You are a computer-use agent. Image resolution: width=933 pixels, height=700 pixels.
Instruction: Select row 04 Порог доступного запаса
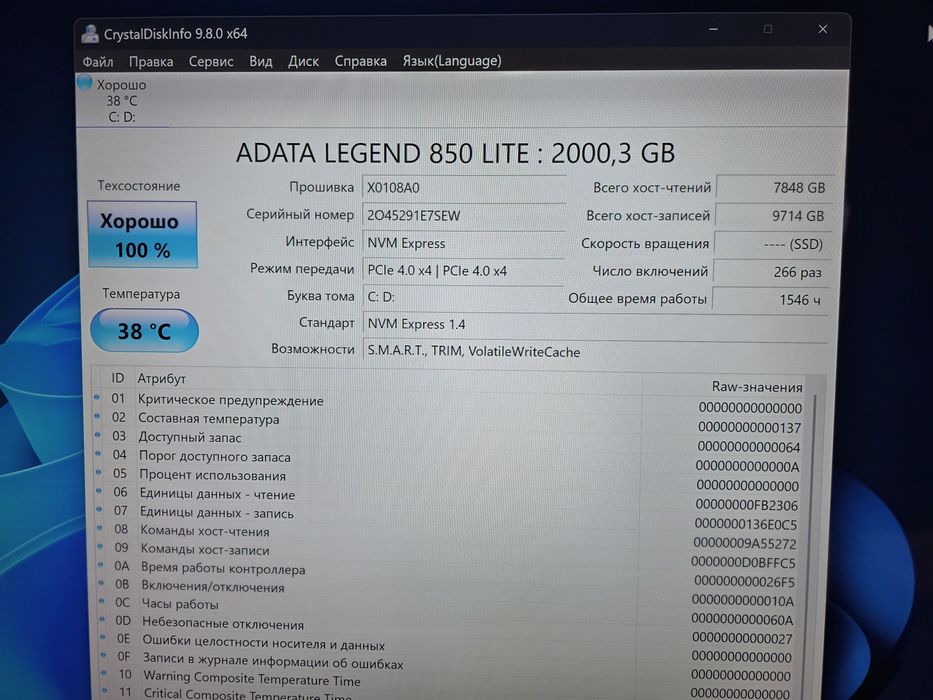(448, 461)
